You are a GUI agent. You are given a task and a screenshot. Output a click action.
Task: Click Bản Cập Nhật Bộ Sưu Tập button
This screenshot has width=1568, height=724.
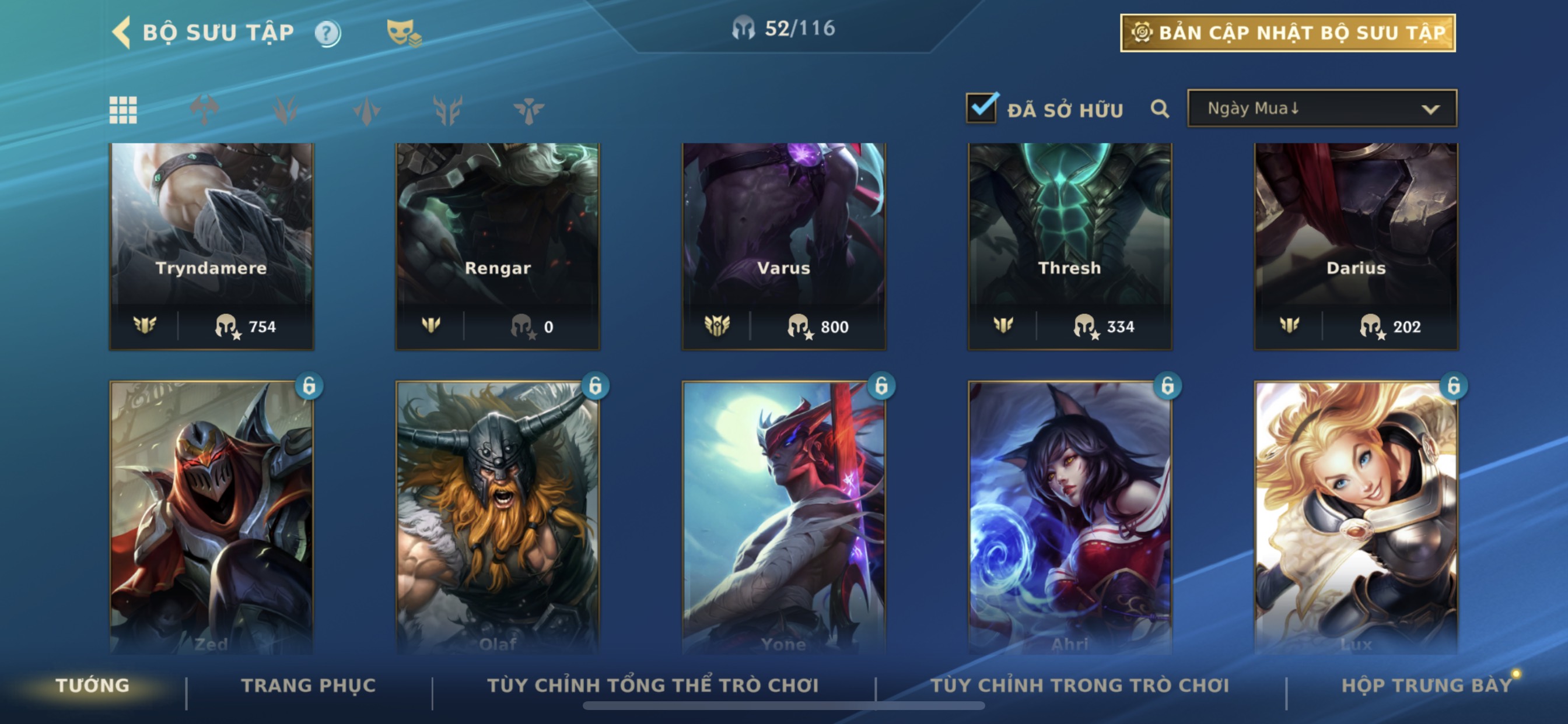coord(1287,33)
